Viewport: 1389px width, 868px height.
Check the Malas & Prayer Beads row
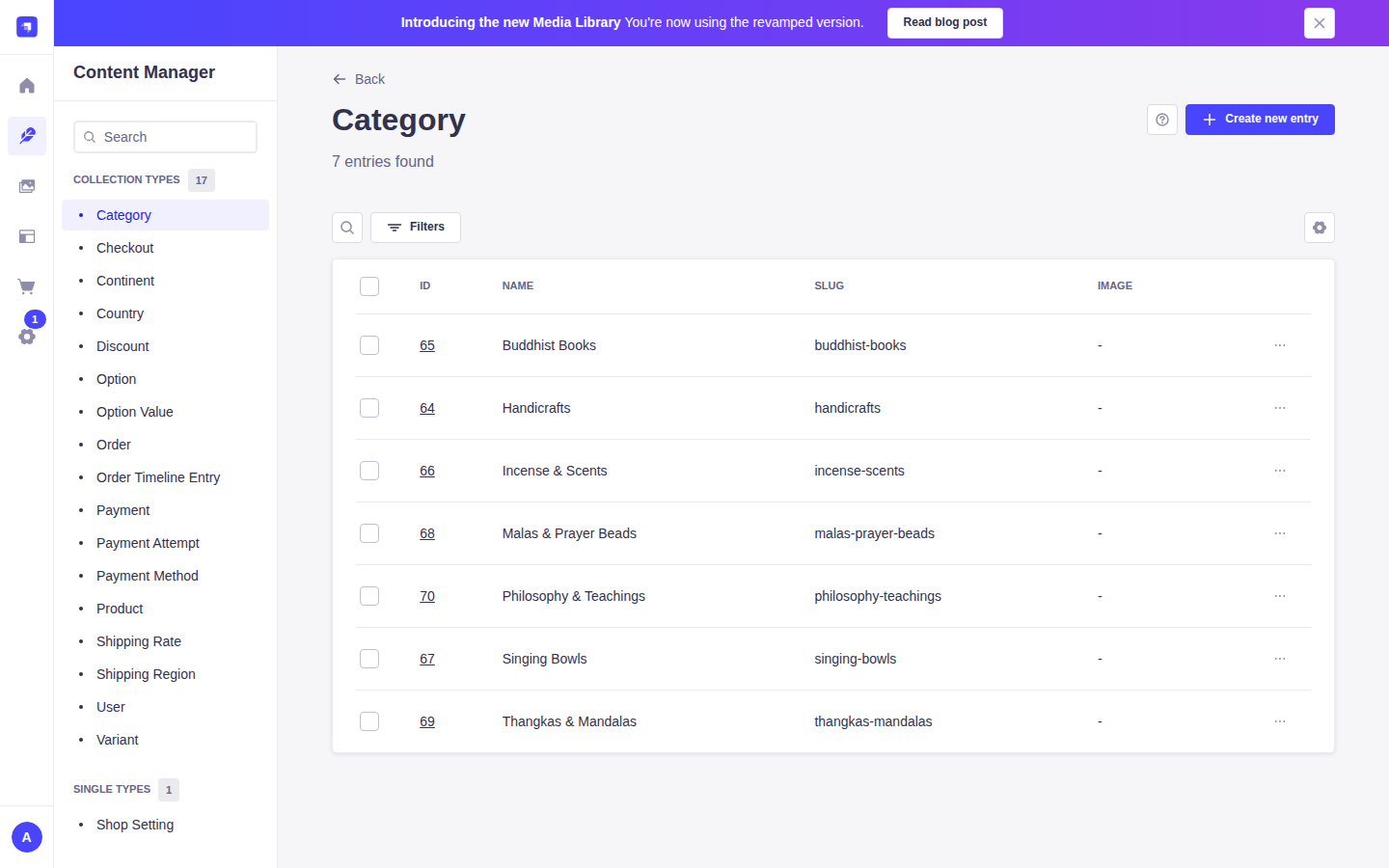pos(369,533)
